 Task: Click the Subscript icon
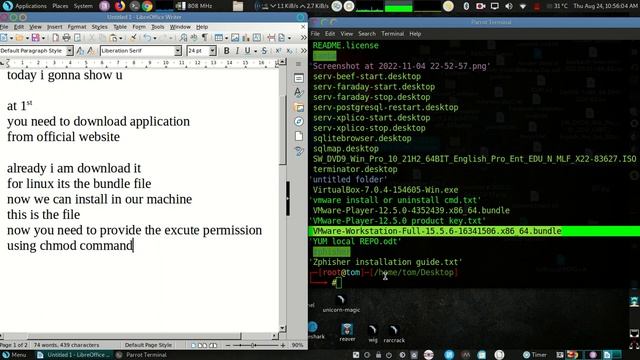point(289,51)
